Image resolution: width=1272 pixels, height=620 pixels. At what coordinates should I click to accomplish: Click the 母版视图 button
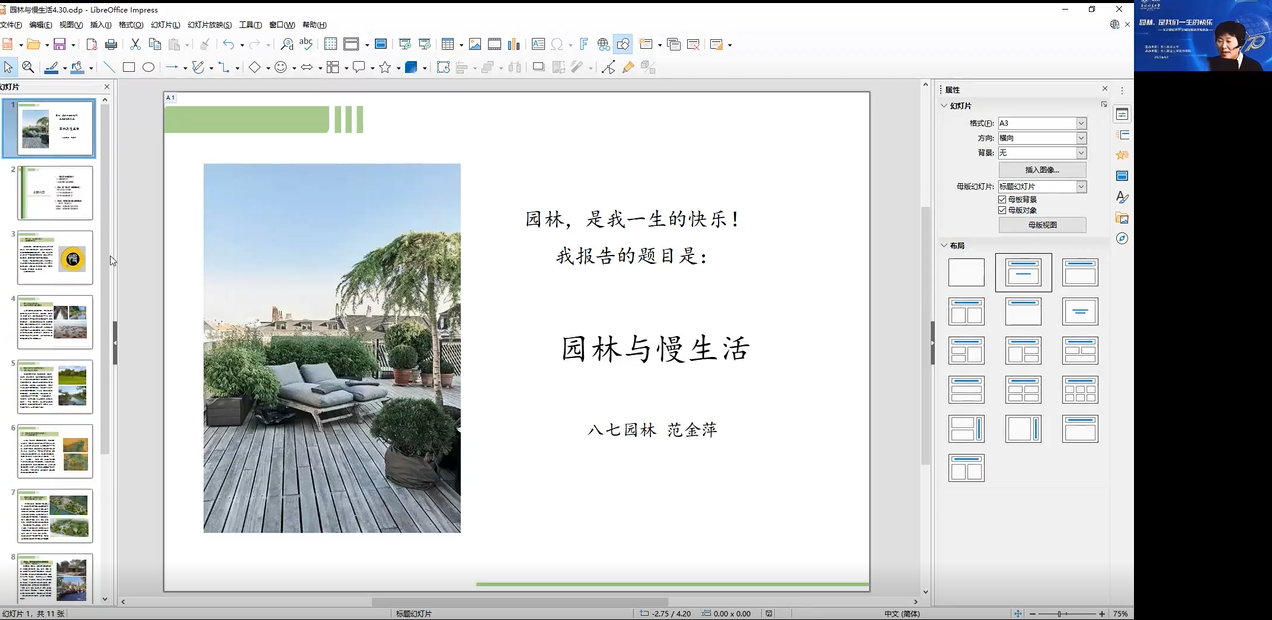pos(1042,225)
